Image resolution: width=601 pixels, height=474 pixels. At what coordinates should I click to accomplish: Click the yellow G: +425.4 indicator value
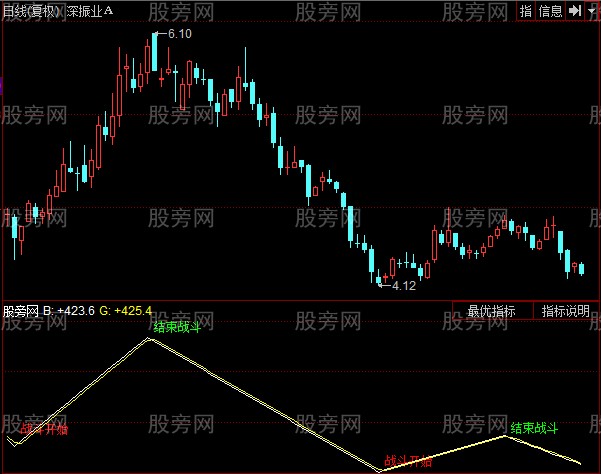(138, 311)
